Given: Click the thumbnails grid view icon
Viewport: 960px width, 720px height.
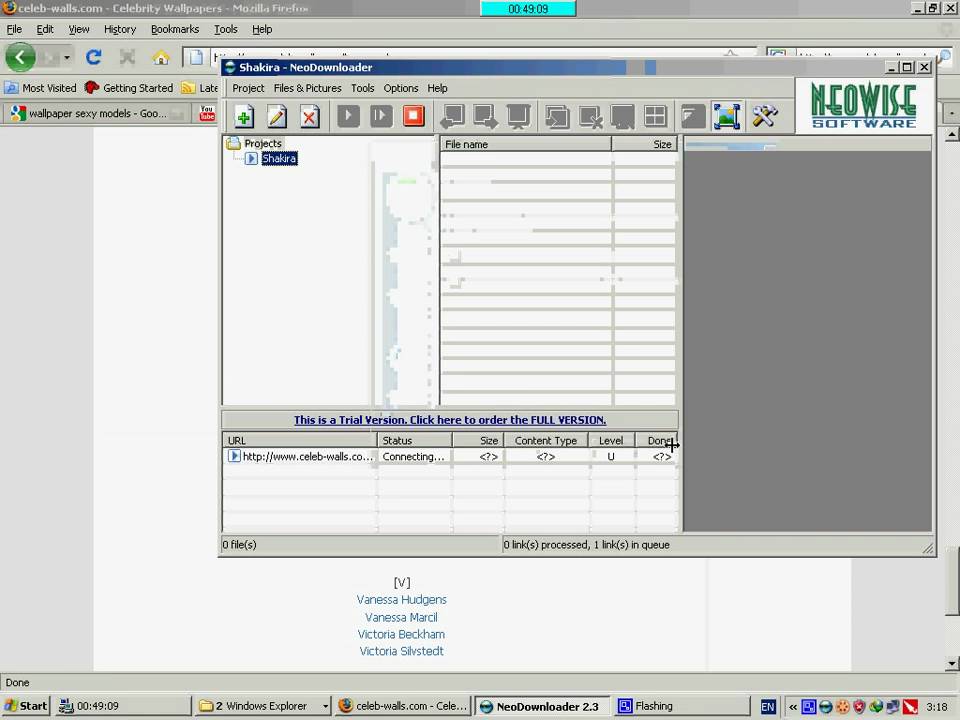Looking at the screenshot, I should click(655, 116).
